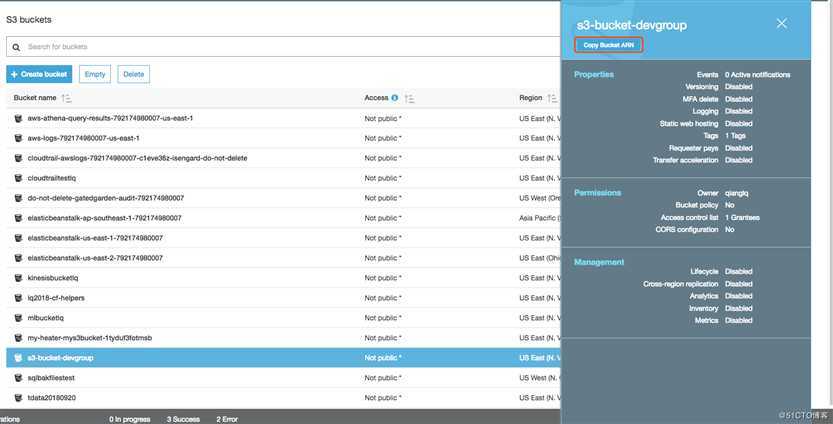Image resolution: width=833 pixels, height=424 pixels.
Task: Click bucket icon for tdata20180920
Action: [x=19, y=398]
